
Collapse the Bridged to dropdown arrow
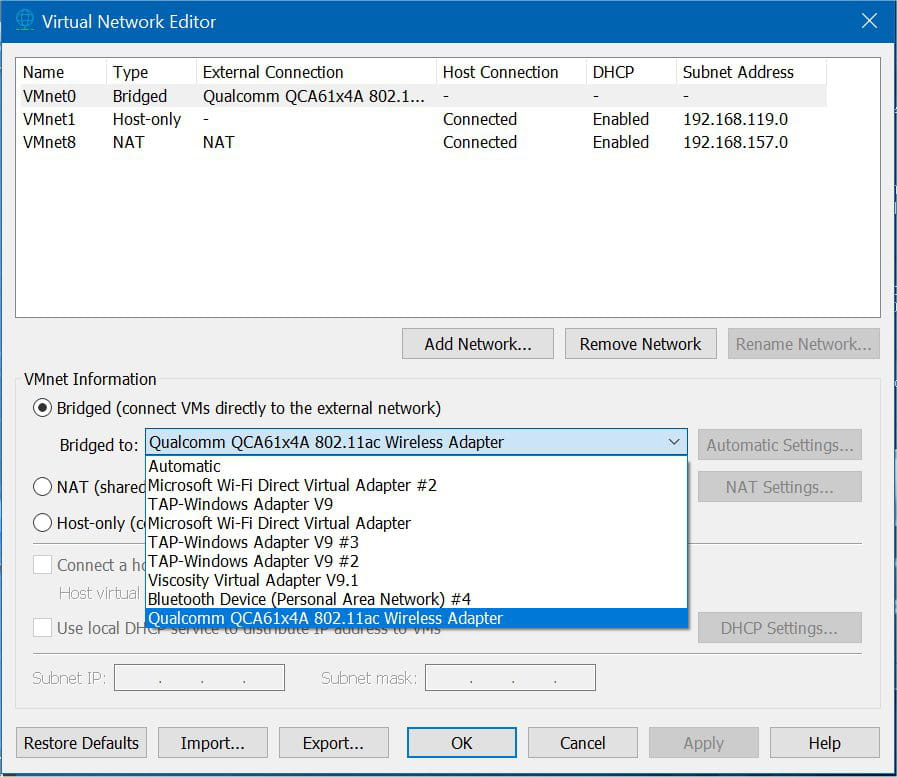pyautogui.click(x=673, y=442)
